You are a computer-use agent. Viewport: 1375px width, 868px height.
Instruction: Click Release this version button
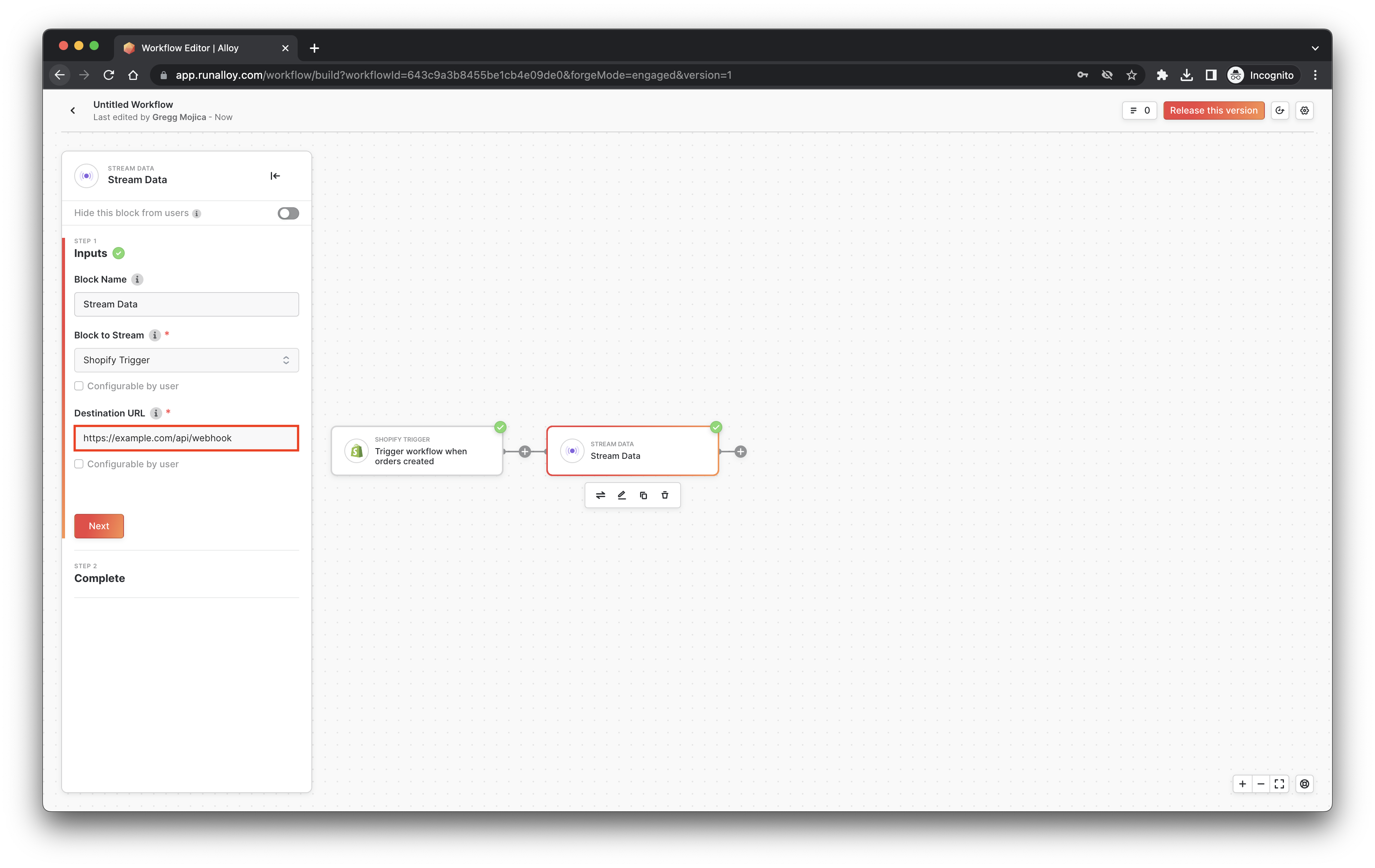pyautogui.click(x=1214, y=111)
